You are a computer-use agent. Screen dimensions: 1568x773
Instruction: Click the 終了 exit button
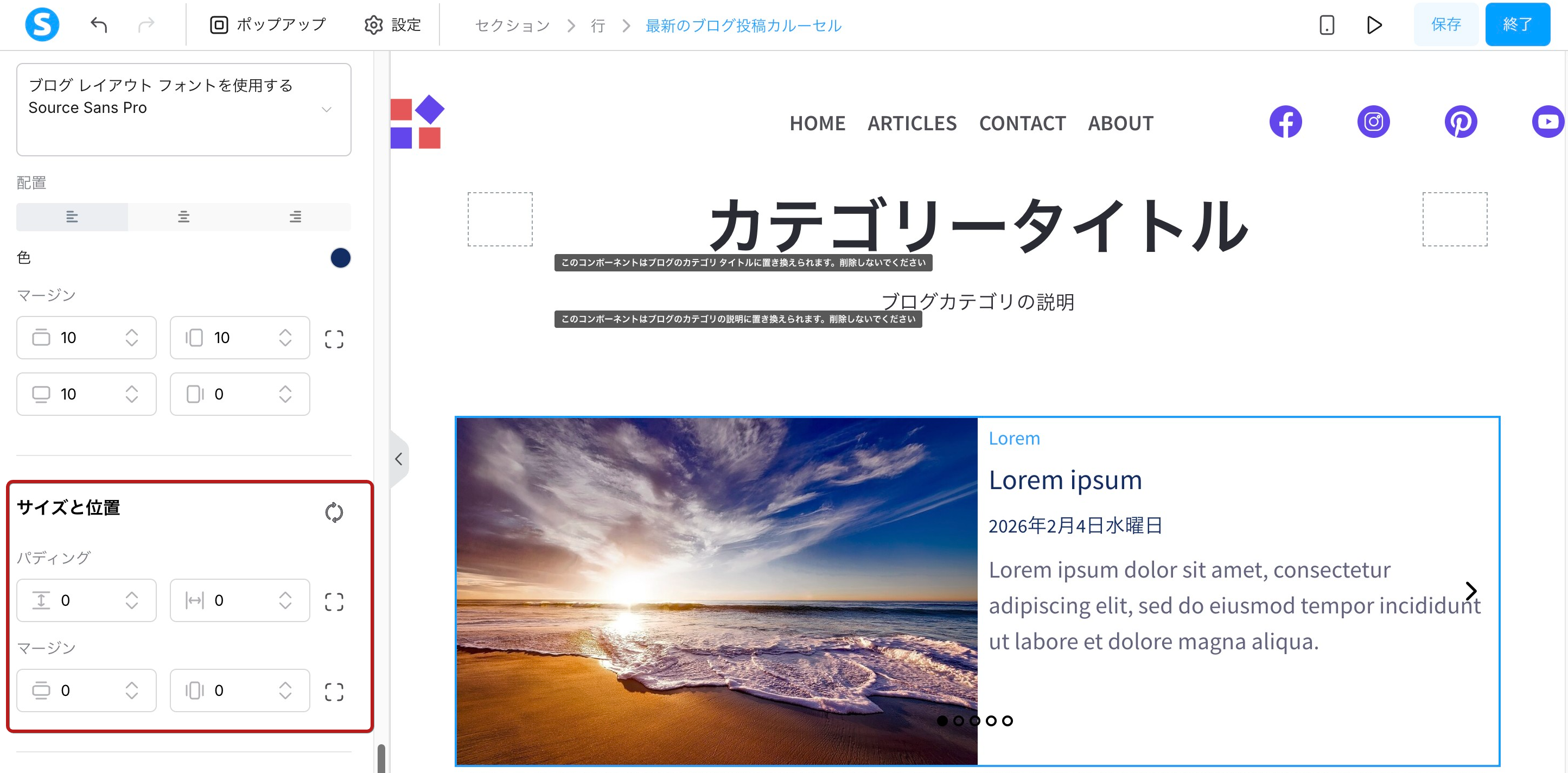[x=1517, y=24]
